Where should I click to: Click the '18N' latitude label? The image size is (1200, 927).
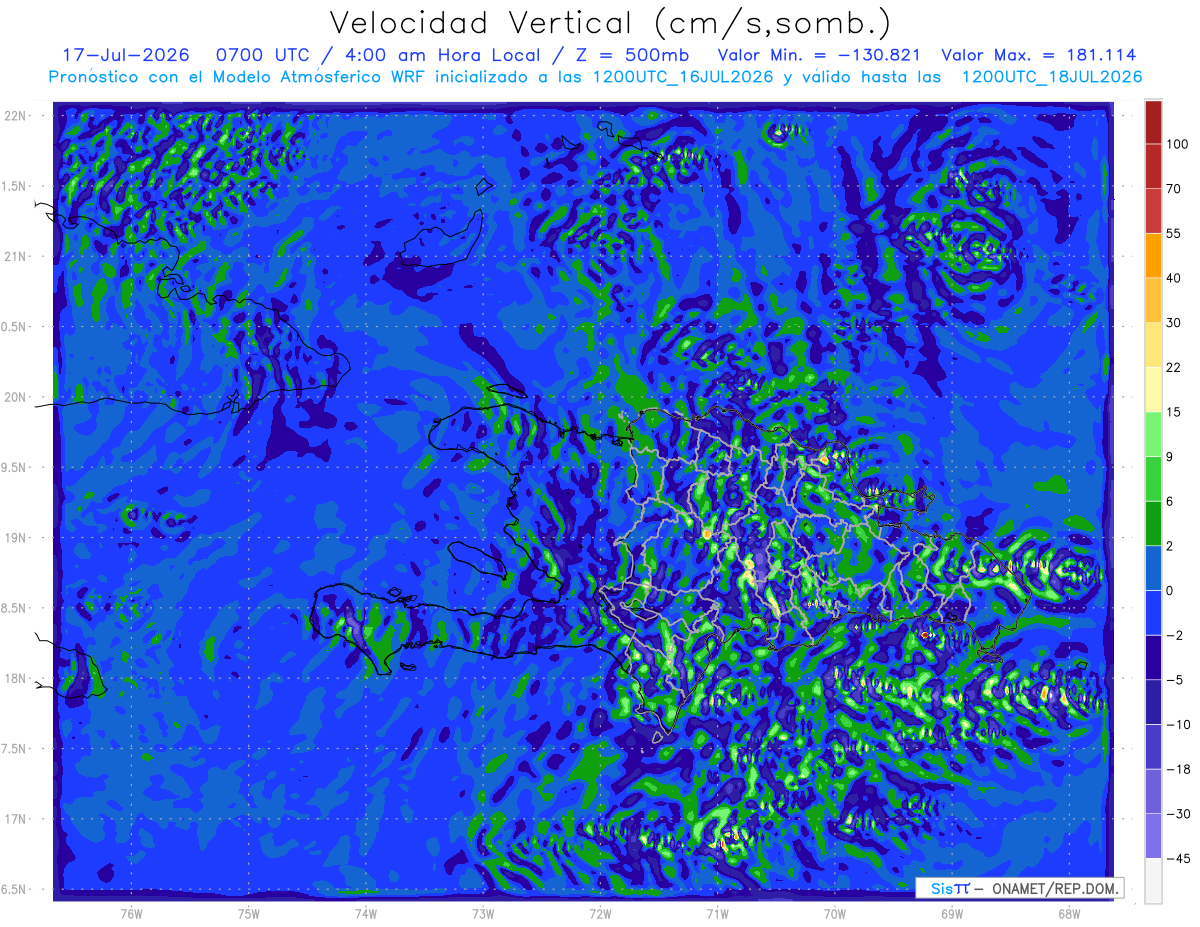(x=15, y=678)
